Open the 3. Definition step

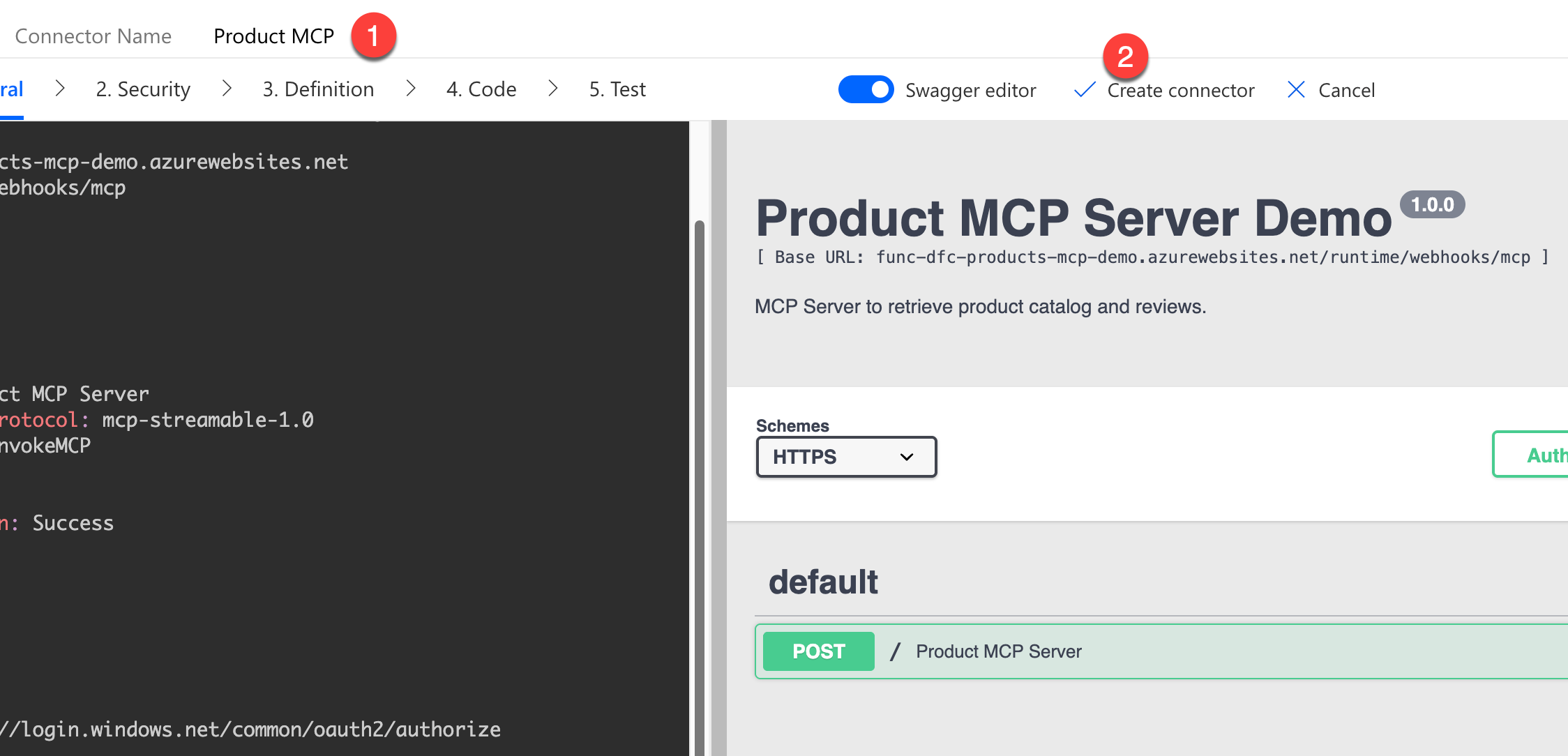318,89
